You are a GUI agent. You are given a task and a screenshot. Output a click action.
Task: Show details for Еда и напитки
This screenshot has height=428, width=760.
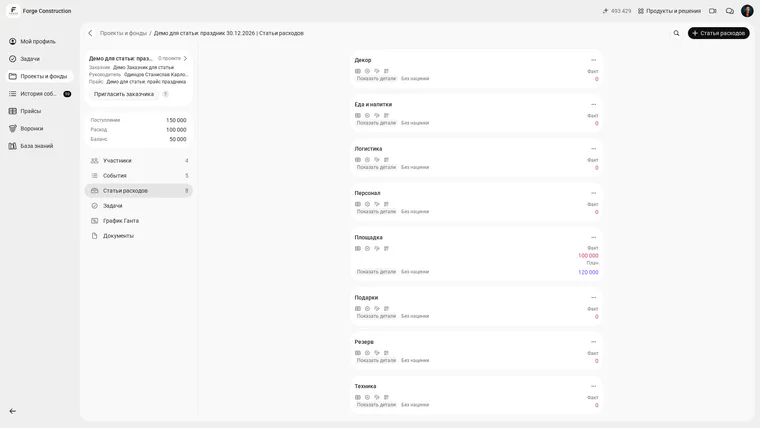tap(376, 123)
